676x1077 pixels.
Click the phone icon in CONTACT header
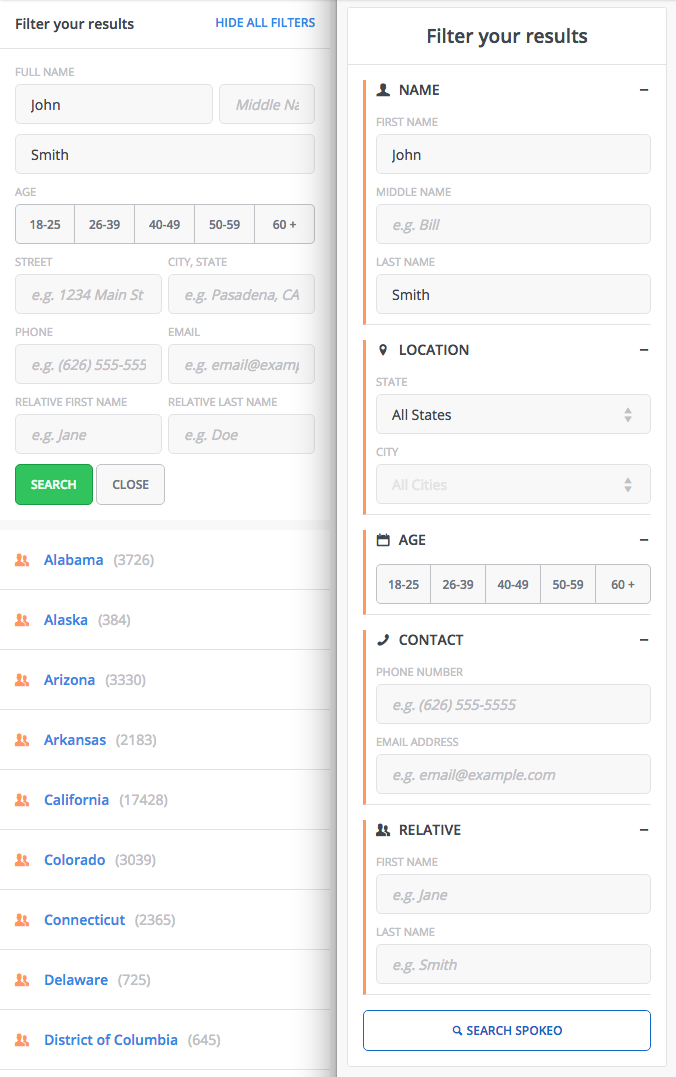tap(383, 639)
